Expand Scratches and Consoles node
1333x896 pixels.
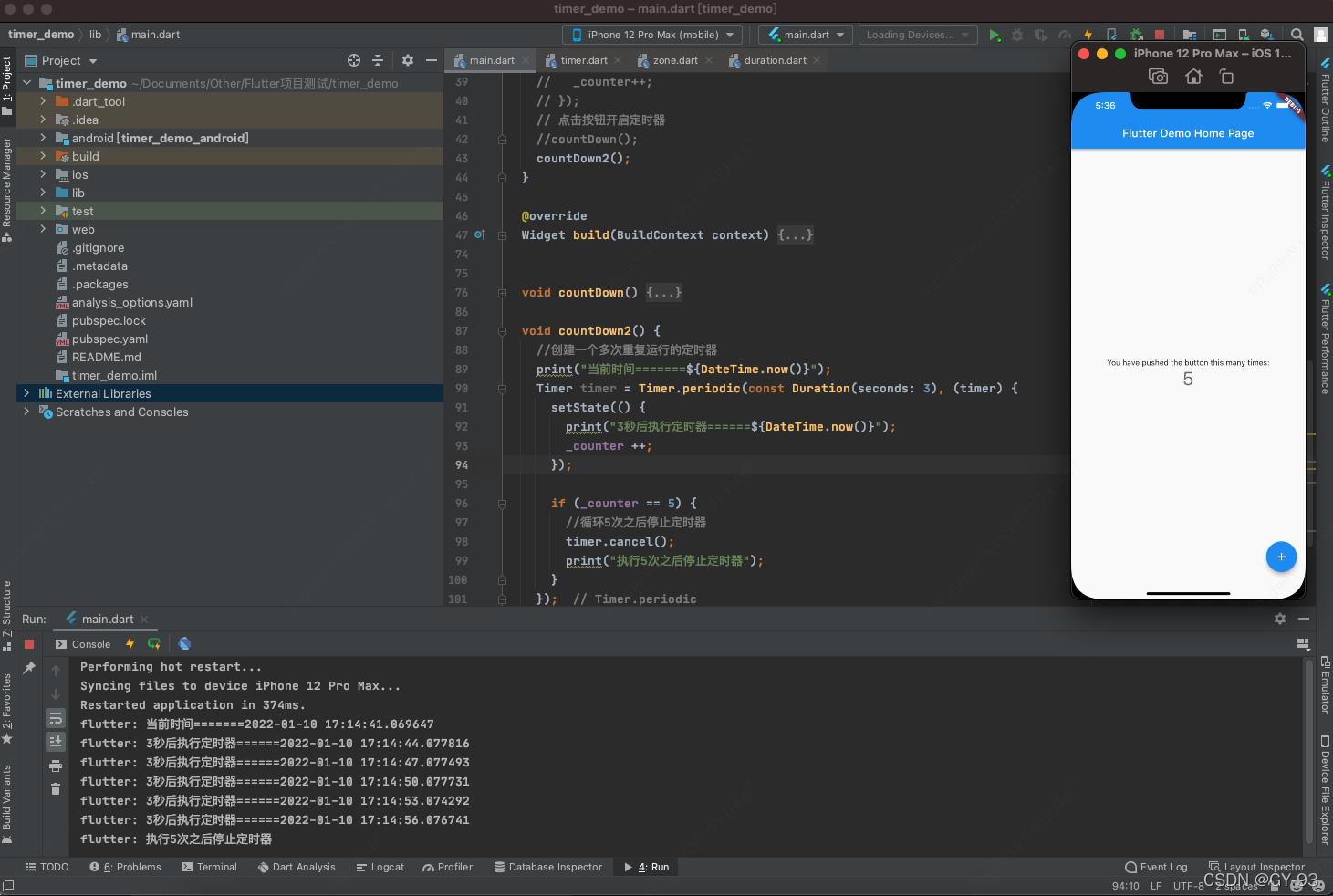[x=26, y=412]
